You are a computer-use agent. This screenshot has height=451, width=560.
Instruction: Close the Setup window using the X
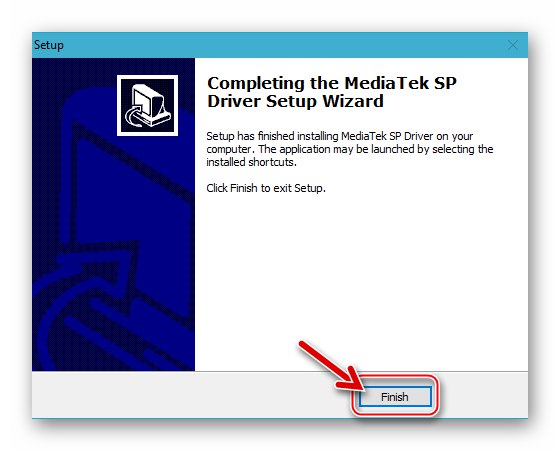coord(512,45)
